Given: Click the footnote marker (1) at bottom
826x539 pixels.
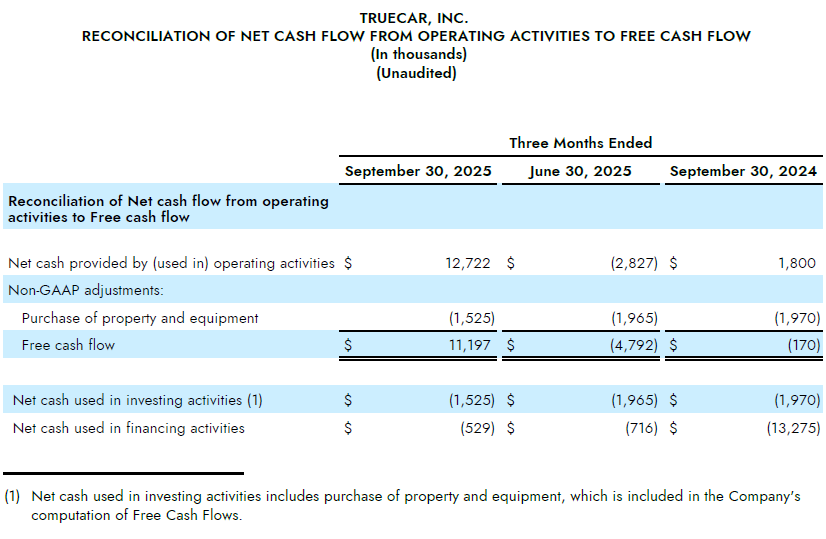Looking at the screenshot, I should [x=12, y=496].
